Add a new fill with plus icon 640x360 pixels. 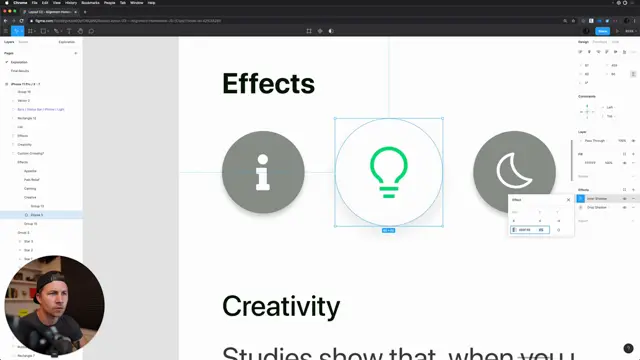633,154
